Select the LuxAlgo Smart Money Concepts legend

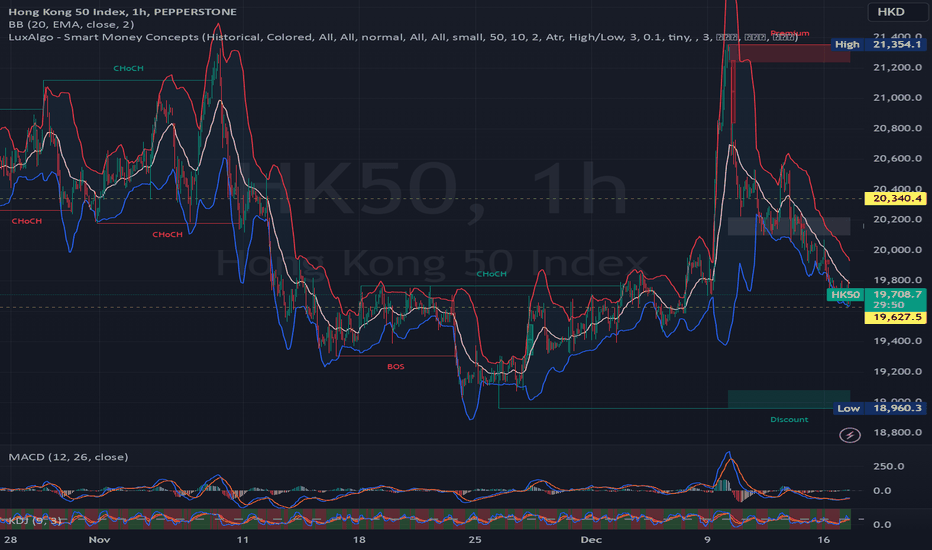pos(403,37)
